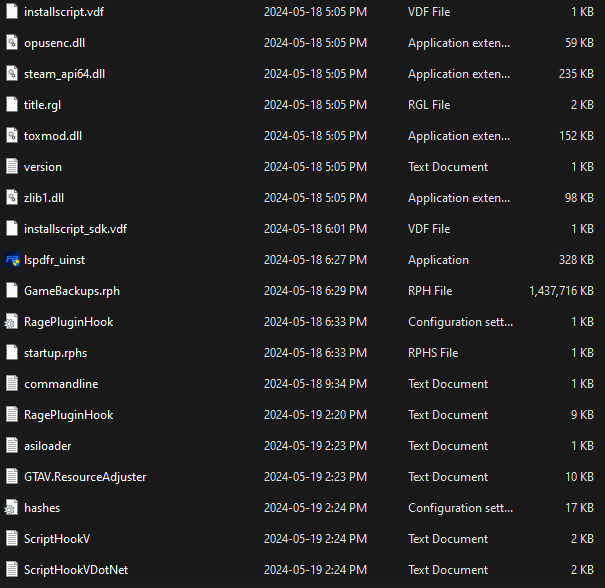
Task: Click the Application type for lspdfr_uinst
Action: [x=438, y=260]
